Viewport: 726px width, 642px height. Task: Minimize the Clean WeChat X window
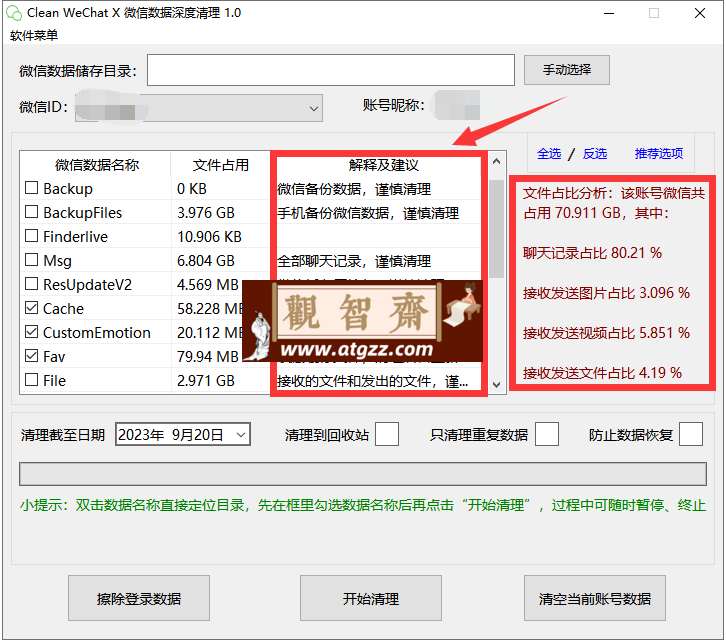point(609,13)
